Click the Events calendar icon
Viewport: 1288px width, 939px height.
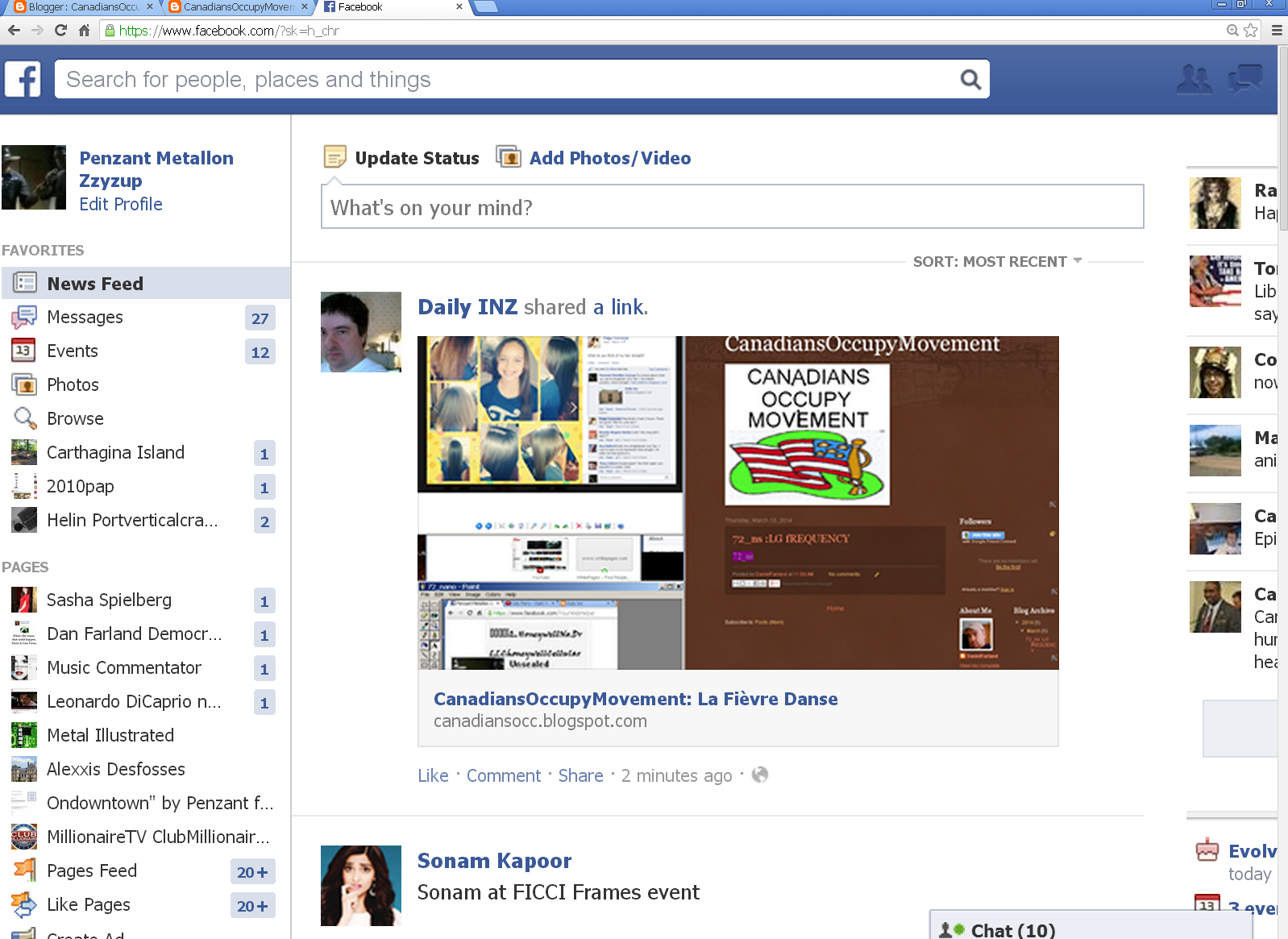coord(23,351)
